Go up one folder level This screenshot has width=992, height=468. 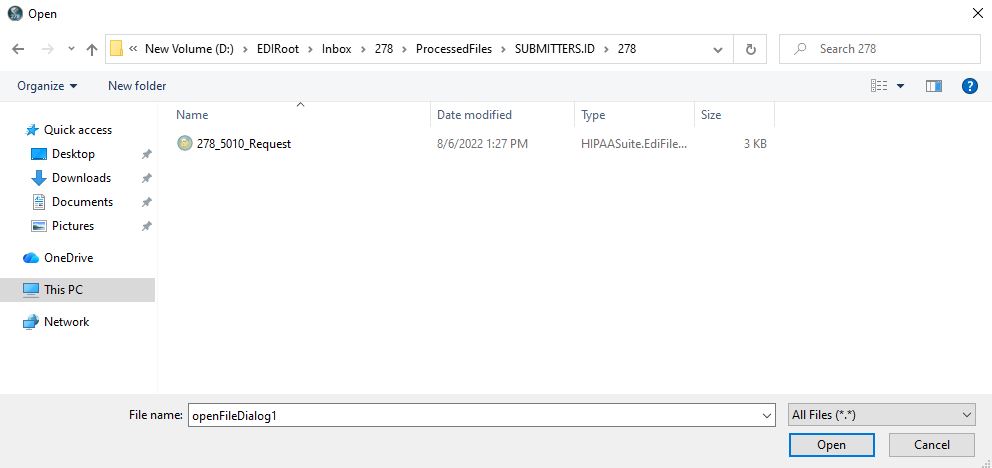point(92,49)
